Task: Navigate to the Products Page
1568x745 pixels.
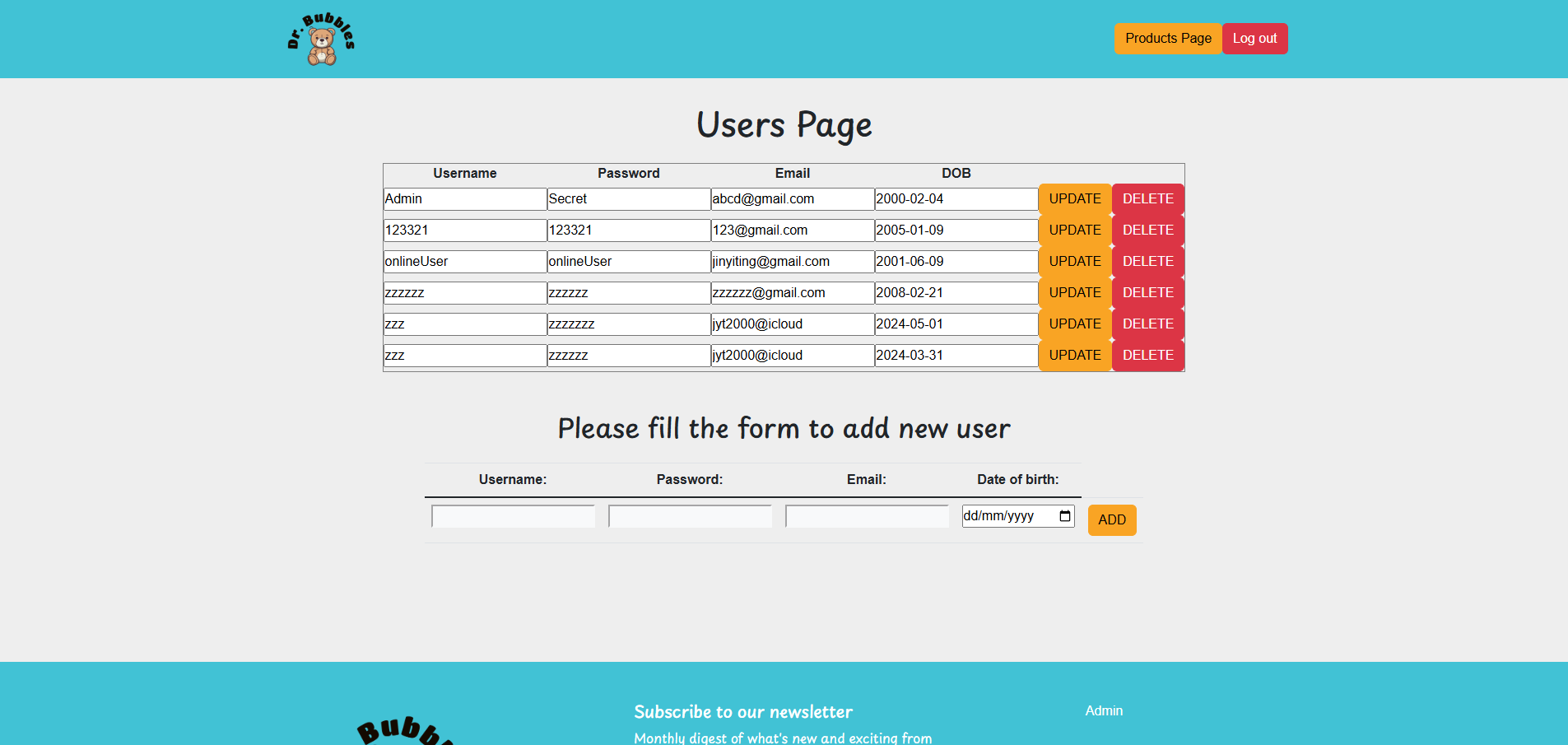Action: coord(1167,38)
